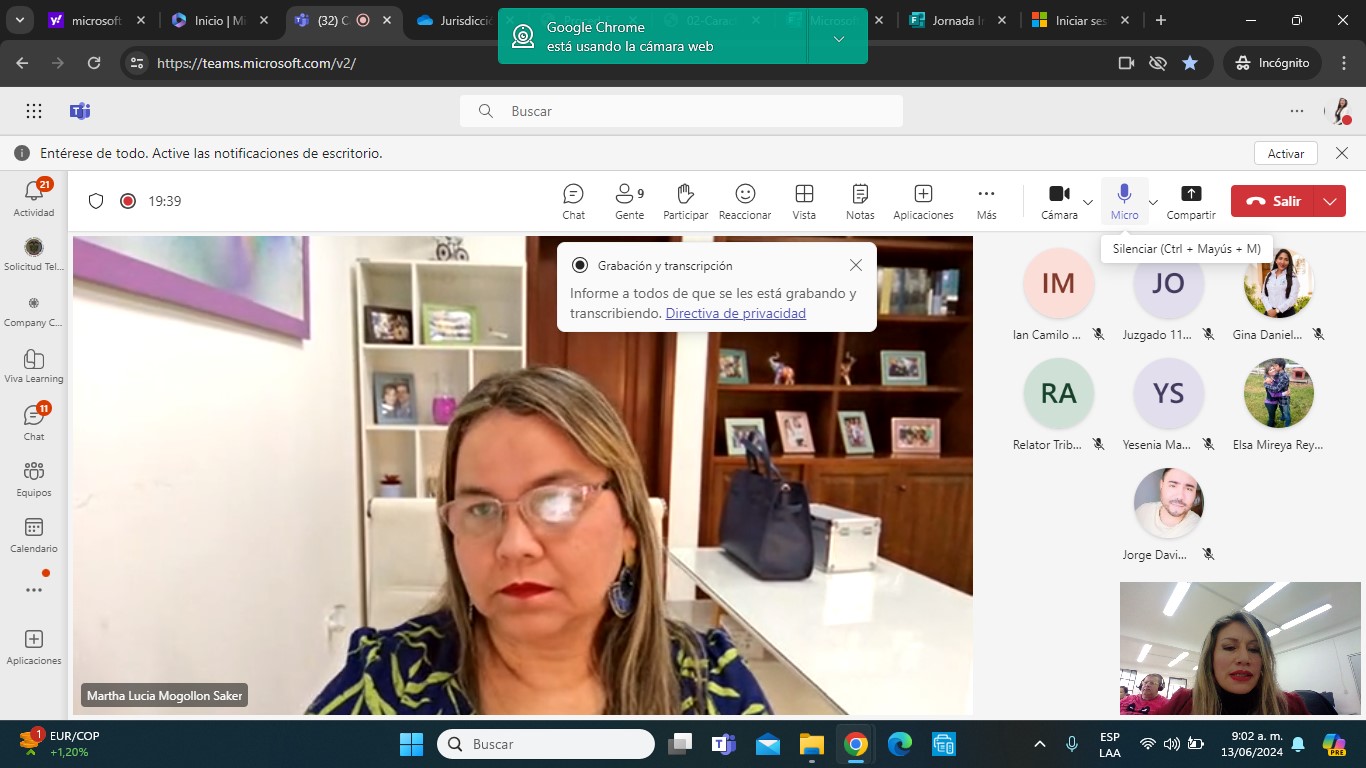This screenshot has width=1366, height=768.
Task: Open the Directiva de privacidad link
Action: pyautogui.click(x=736, y=313)
